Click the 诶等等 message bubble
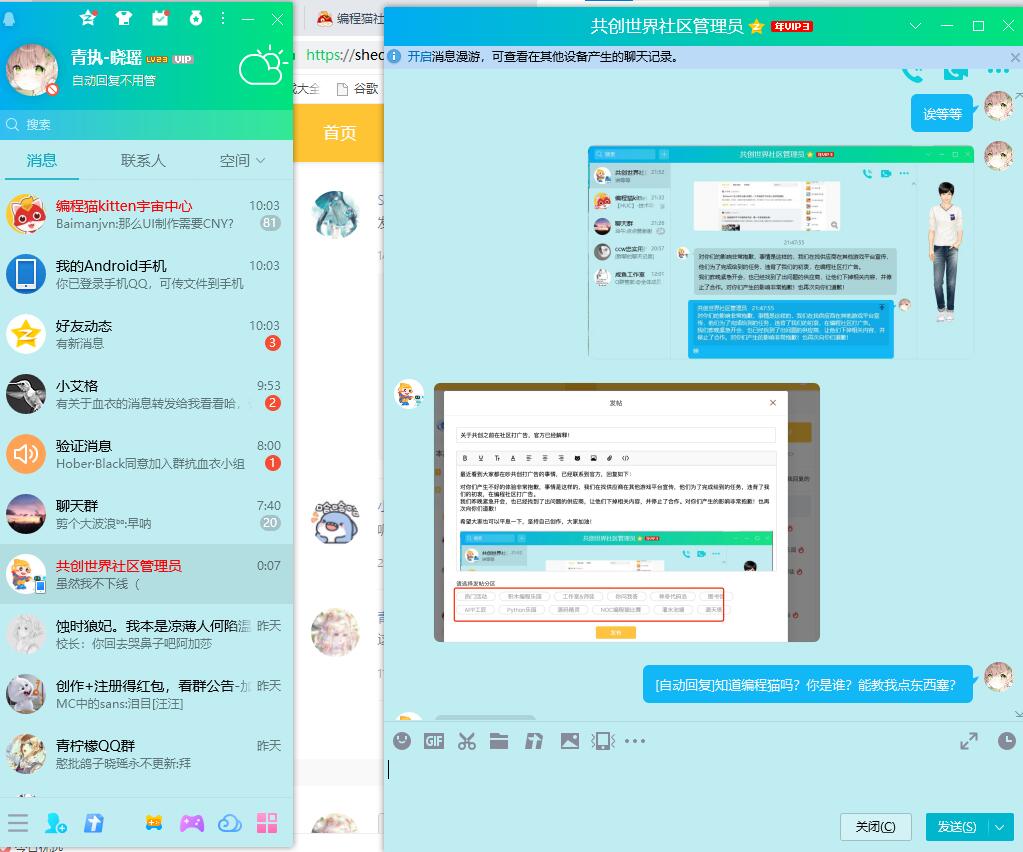The image size is (1023, 852). coord(942,114)
